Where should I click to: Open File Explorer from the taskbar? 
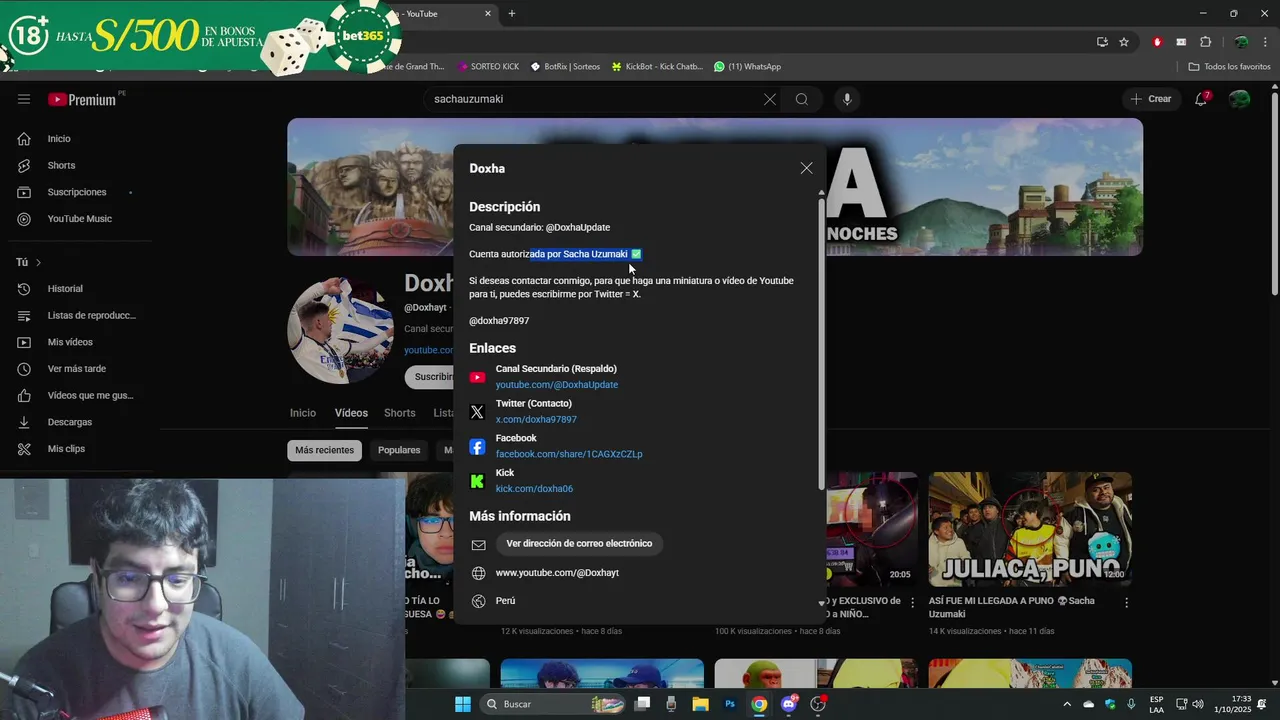click(701, 704)
